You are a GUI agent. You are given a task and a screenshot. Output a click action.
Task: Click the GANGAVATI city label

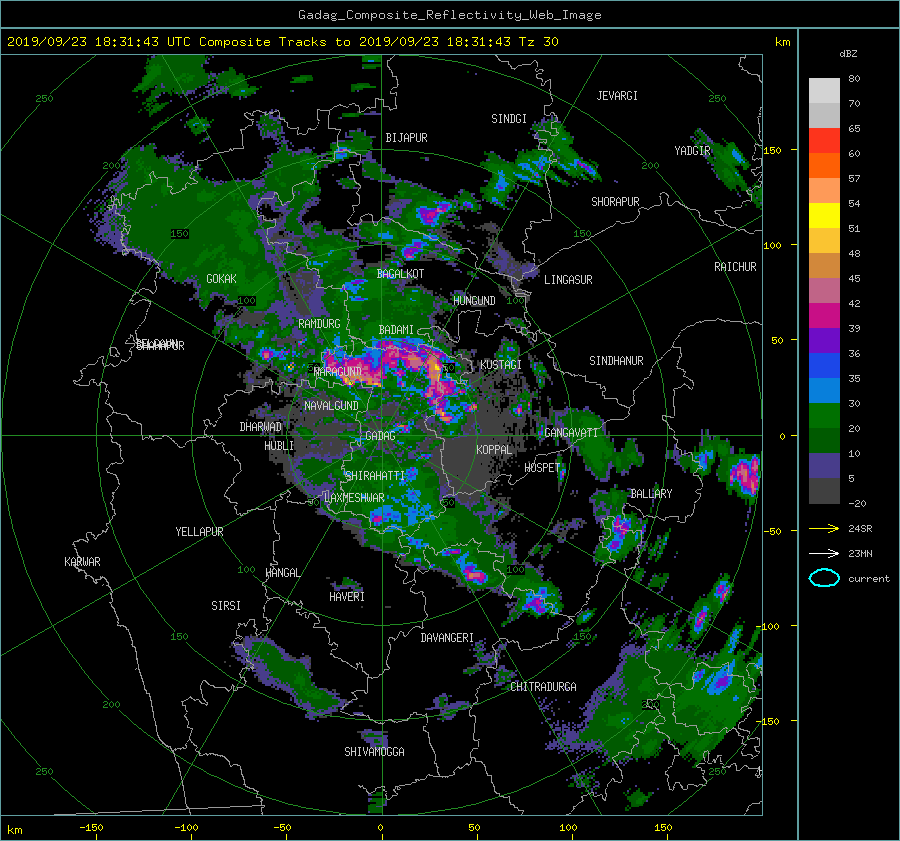571,432
